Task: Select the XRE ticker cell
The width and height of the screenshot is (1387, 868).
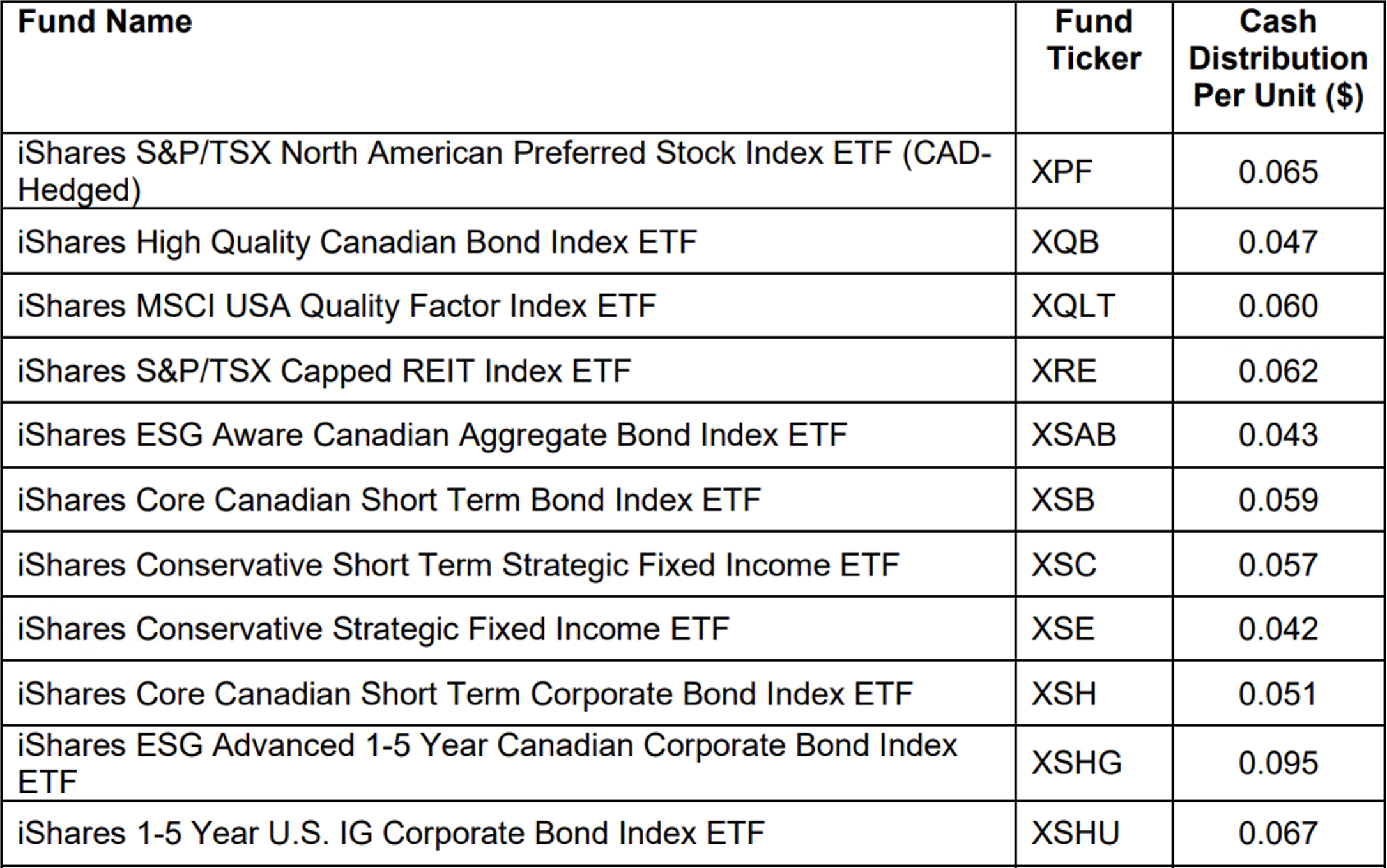Action: 1064,371
